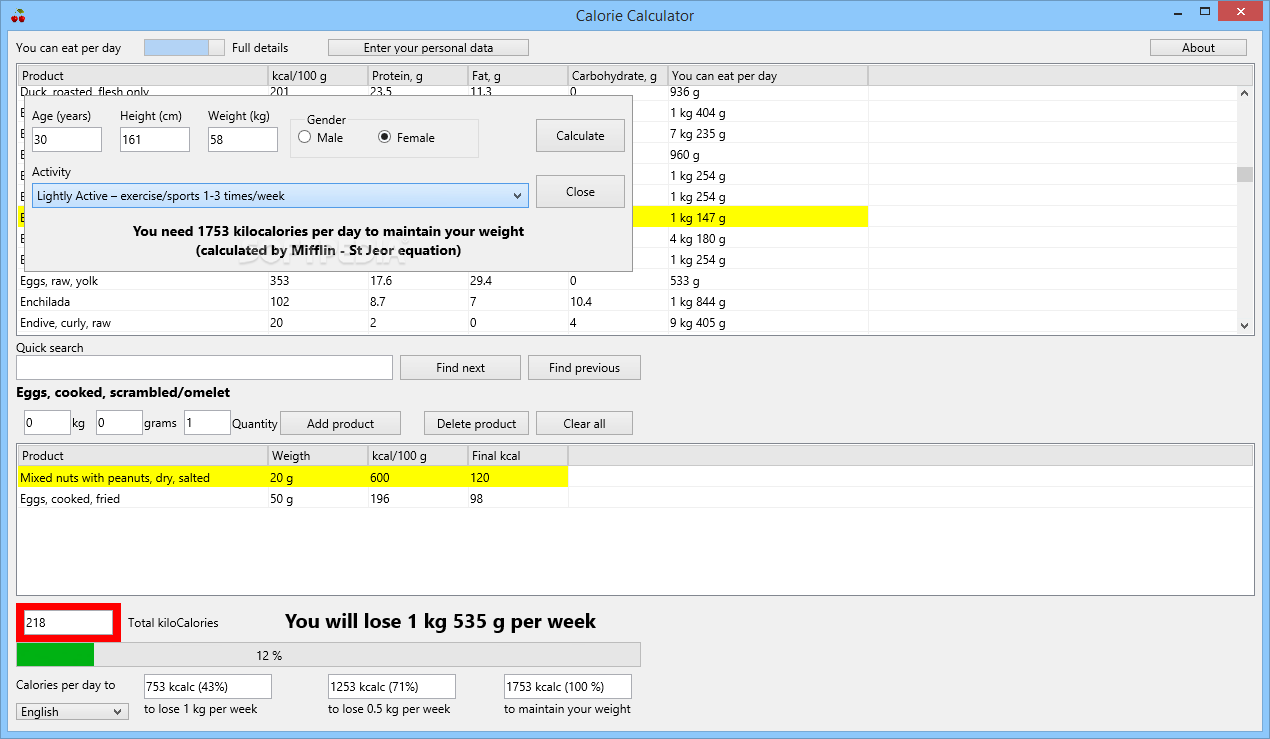Image resolution: width=1270 pixels, height=739 pixels.
Task: Click the Quick search text box
Action: coord(204,367)
